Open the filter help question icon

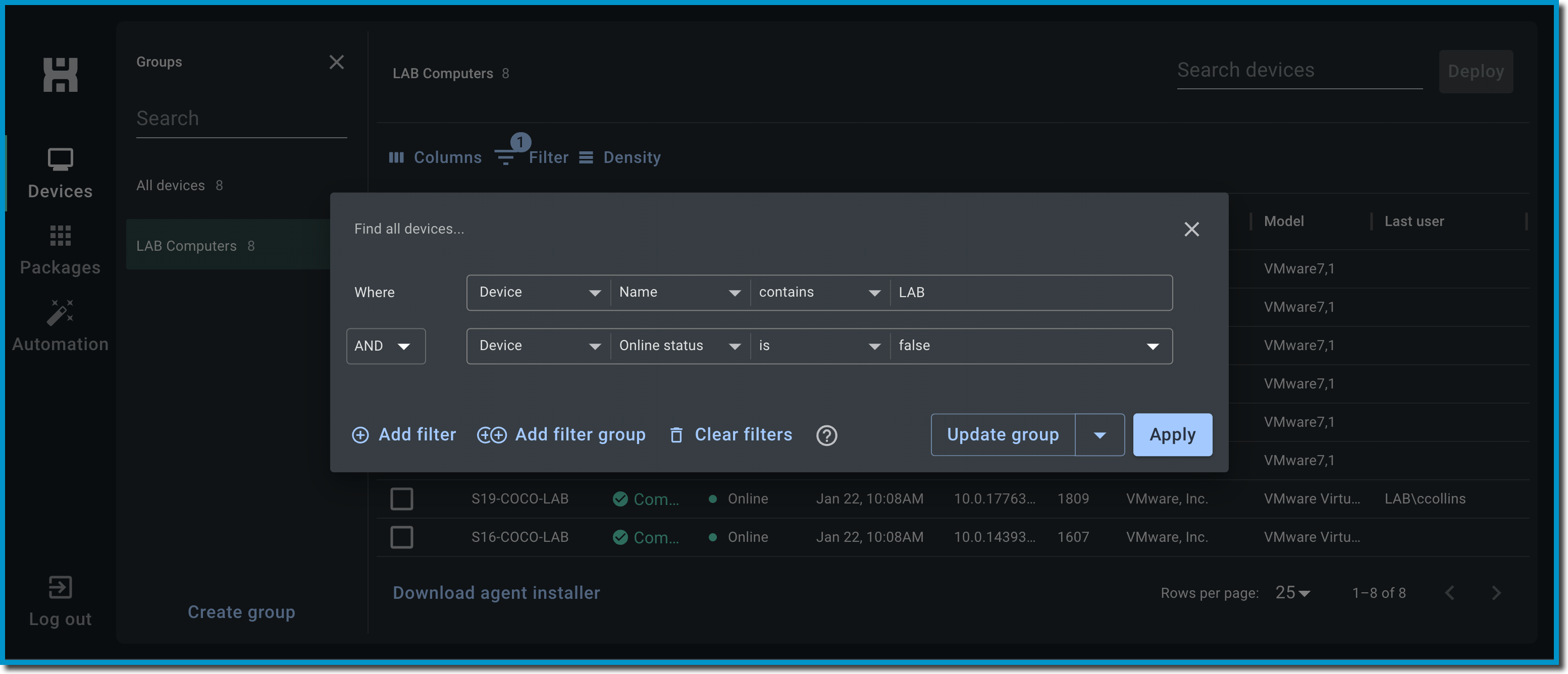tap(826, 435)
